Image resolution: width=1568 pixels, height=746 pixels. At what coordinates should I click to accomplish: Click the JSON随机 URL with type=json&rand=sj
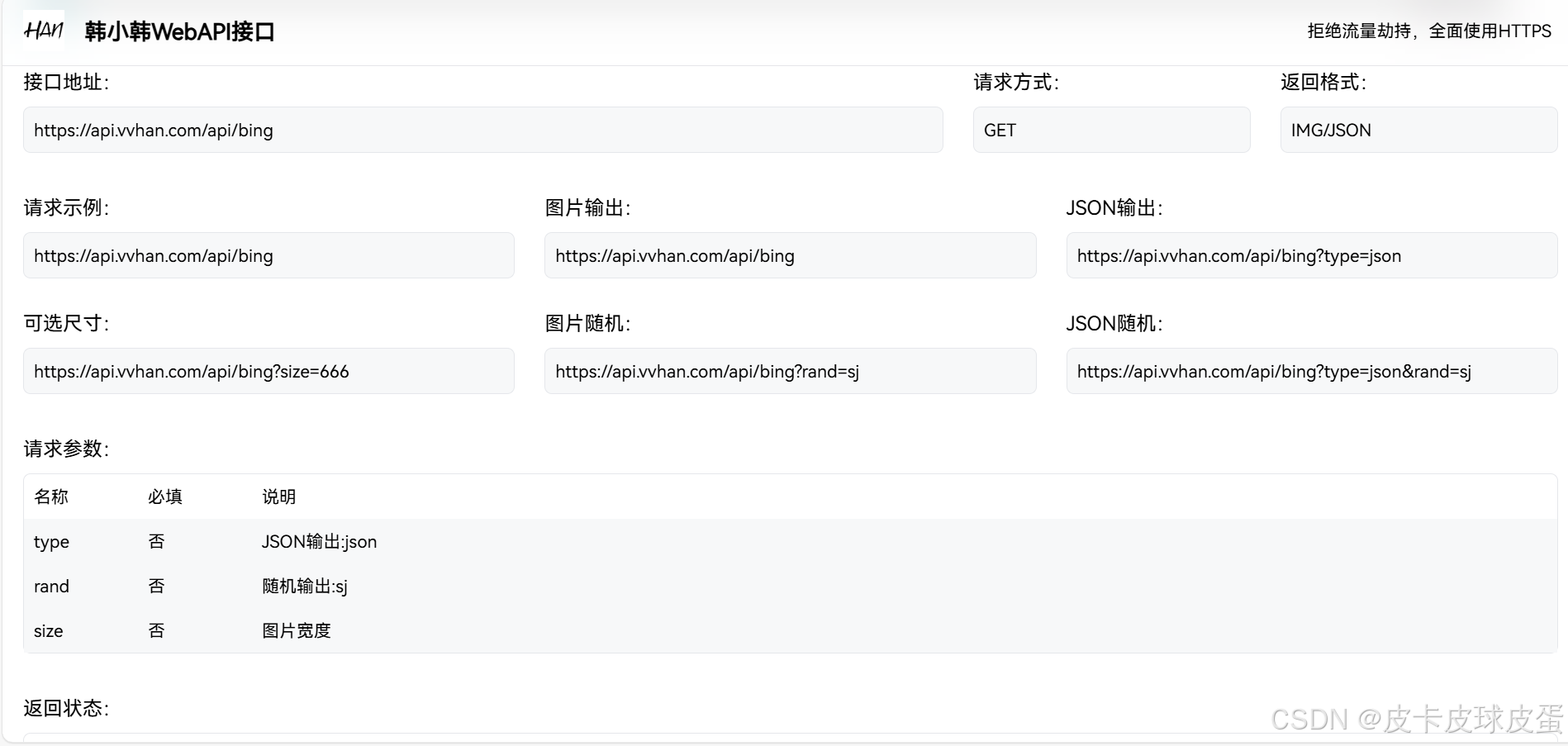(x=1310, y=371)
